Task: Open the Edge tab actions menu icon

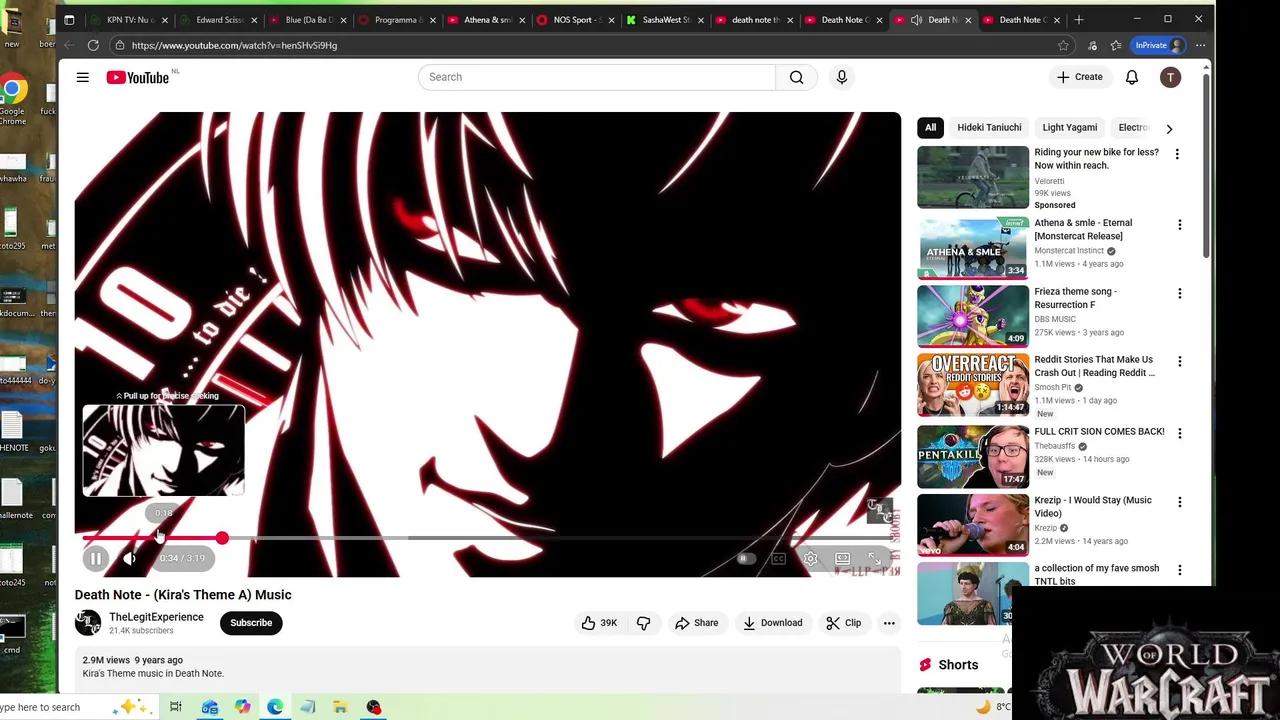Action: tap(69, 20)
